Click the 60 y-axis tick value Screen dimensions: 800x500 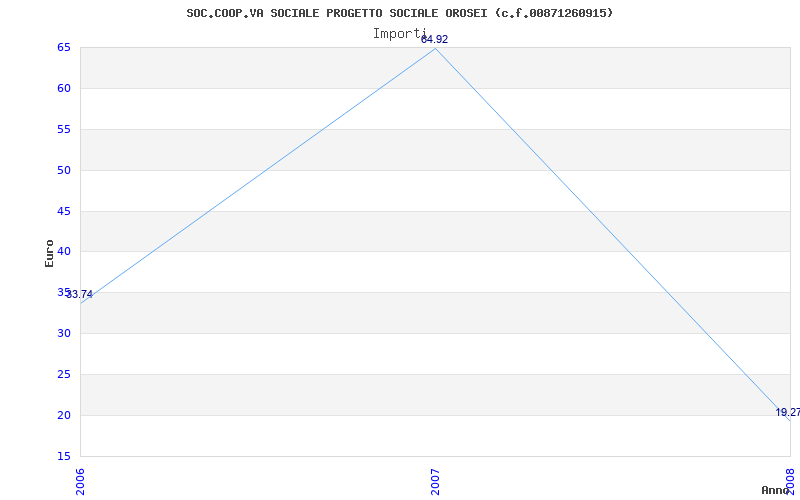point(64,88)
